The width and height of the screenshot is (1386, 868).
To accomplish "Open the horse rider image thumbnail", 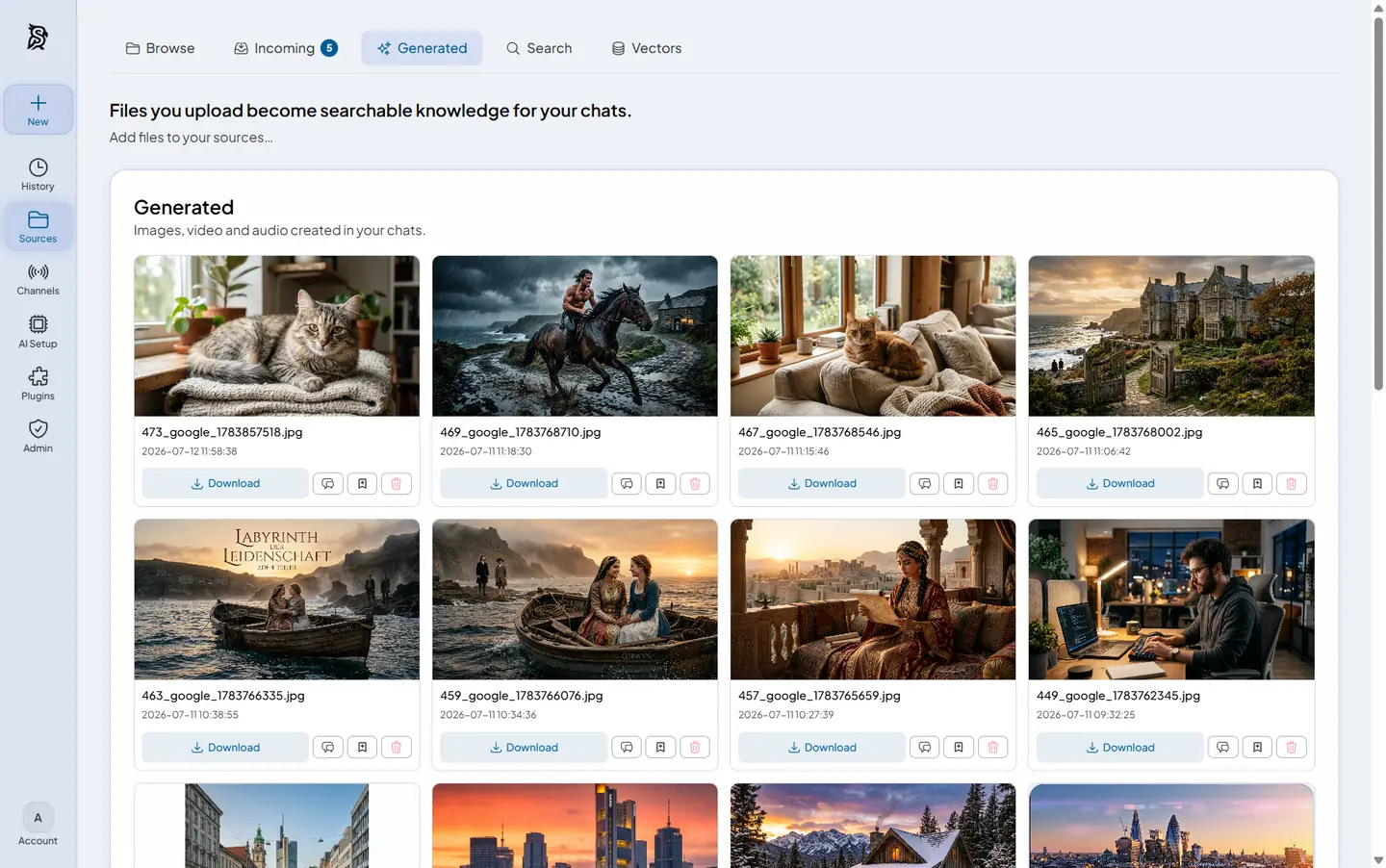I will pos(575,336).
